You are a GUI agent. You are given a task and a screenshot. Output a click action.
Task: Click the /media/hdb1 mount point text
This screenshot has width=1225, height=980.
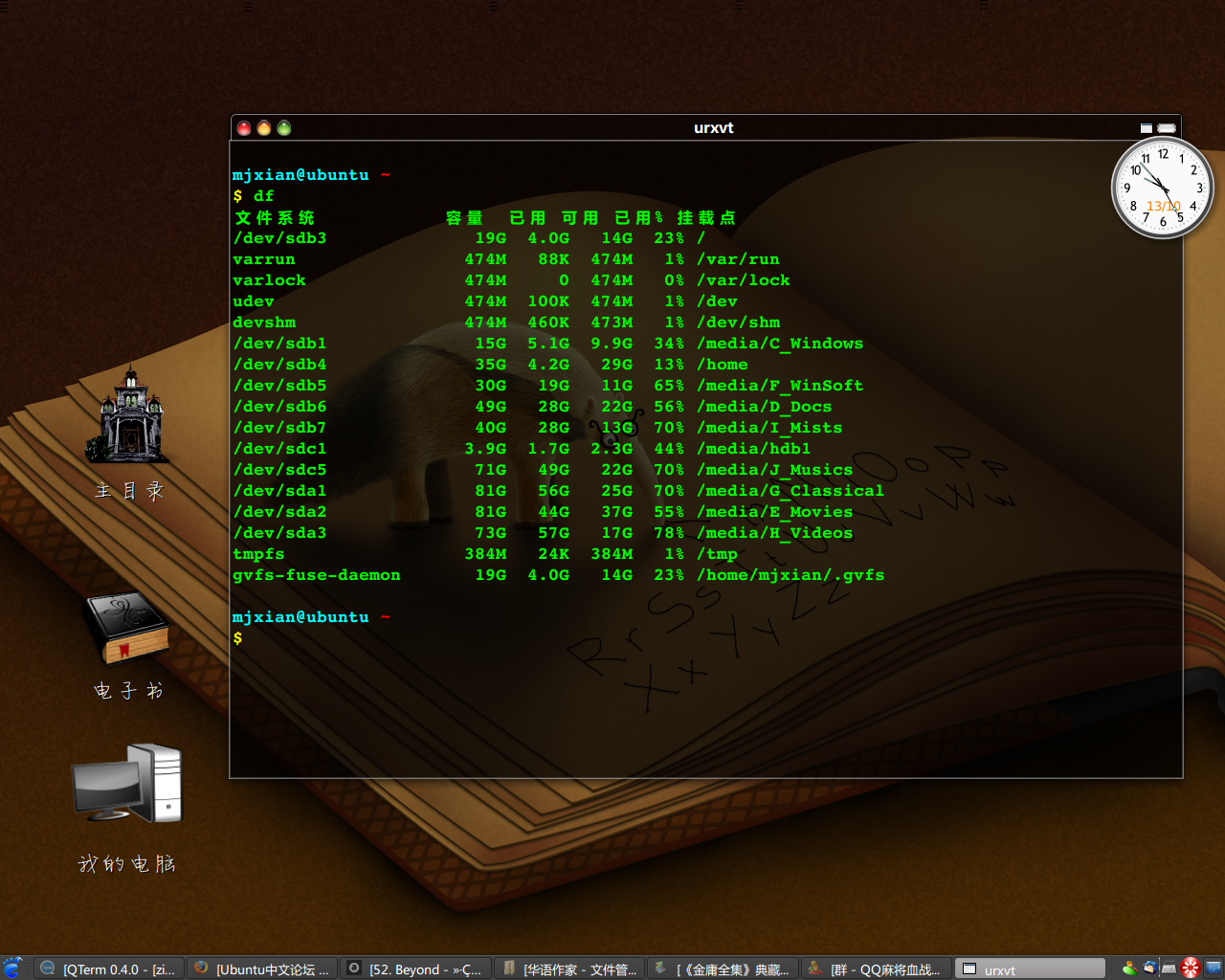pos(754,449)
